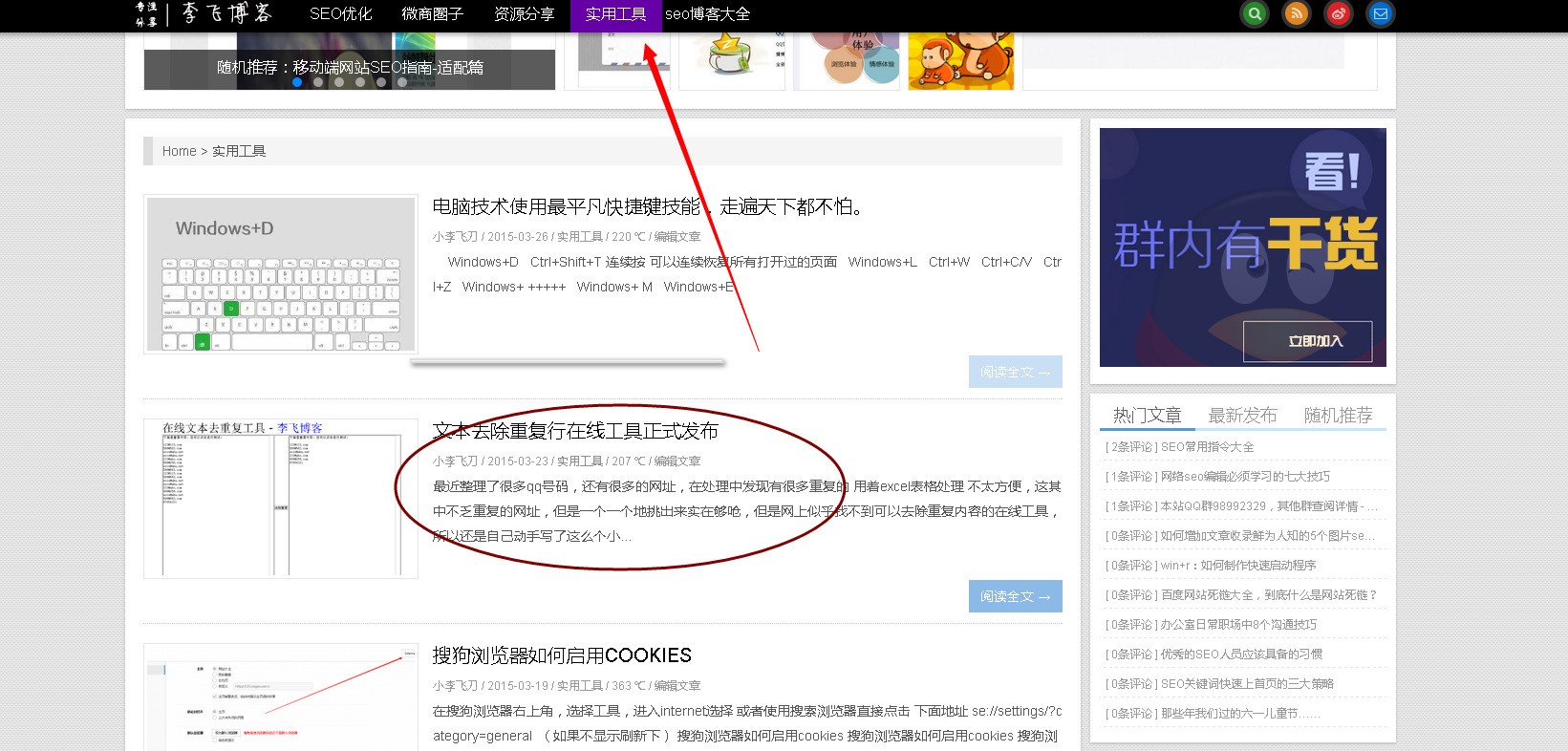Open article 文本去除重复行在线工具正式发布
The height and width of the screenshot is (751, 1568).
(575, 431)
